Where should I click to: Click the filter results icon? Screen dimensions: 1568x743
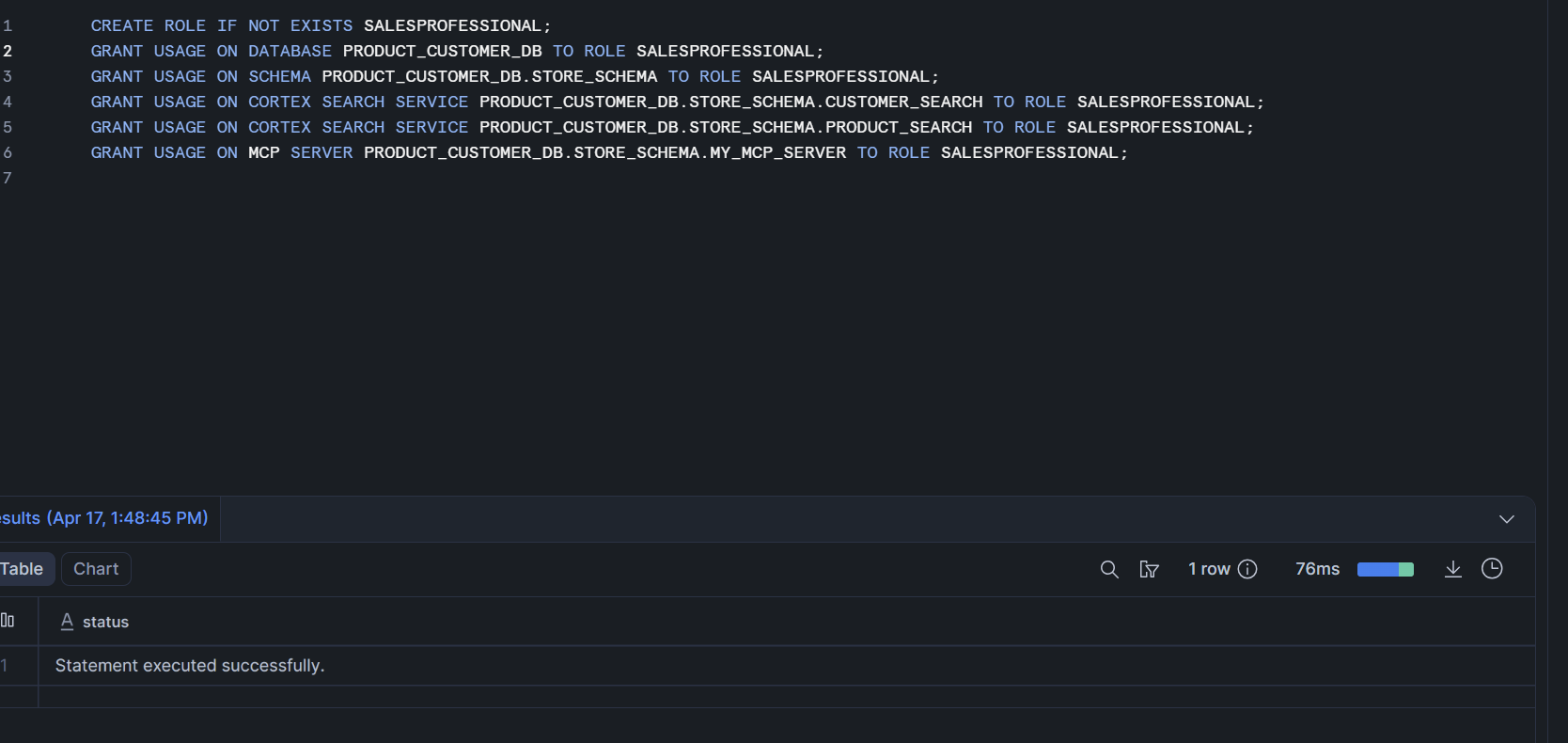(x=1149, y=569)
